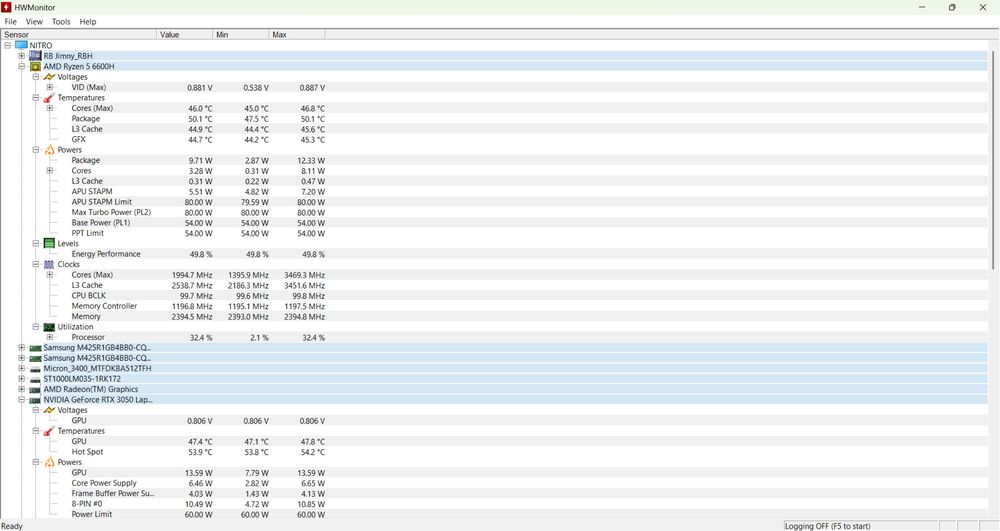Select the NVIDIA Power Limit row
The width and height of the screenshot is (1000, 531).
(x=494, y=514)
